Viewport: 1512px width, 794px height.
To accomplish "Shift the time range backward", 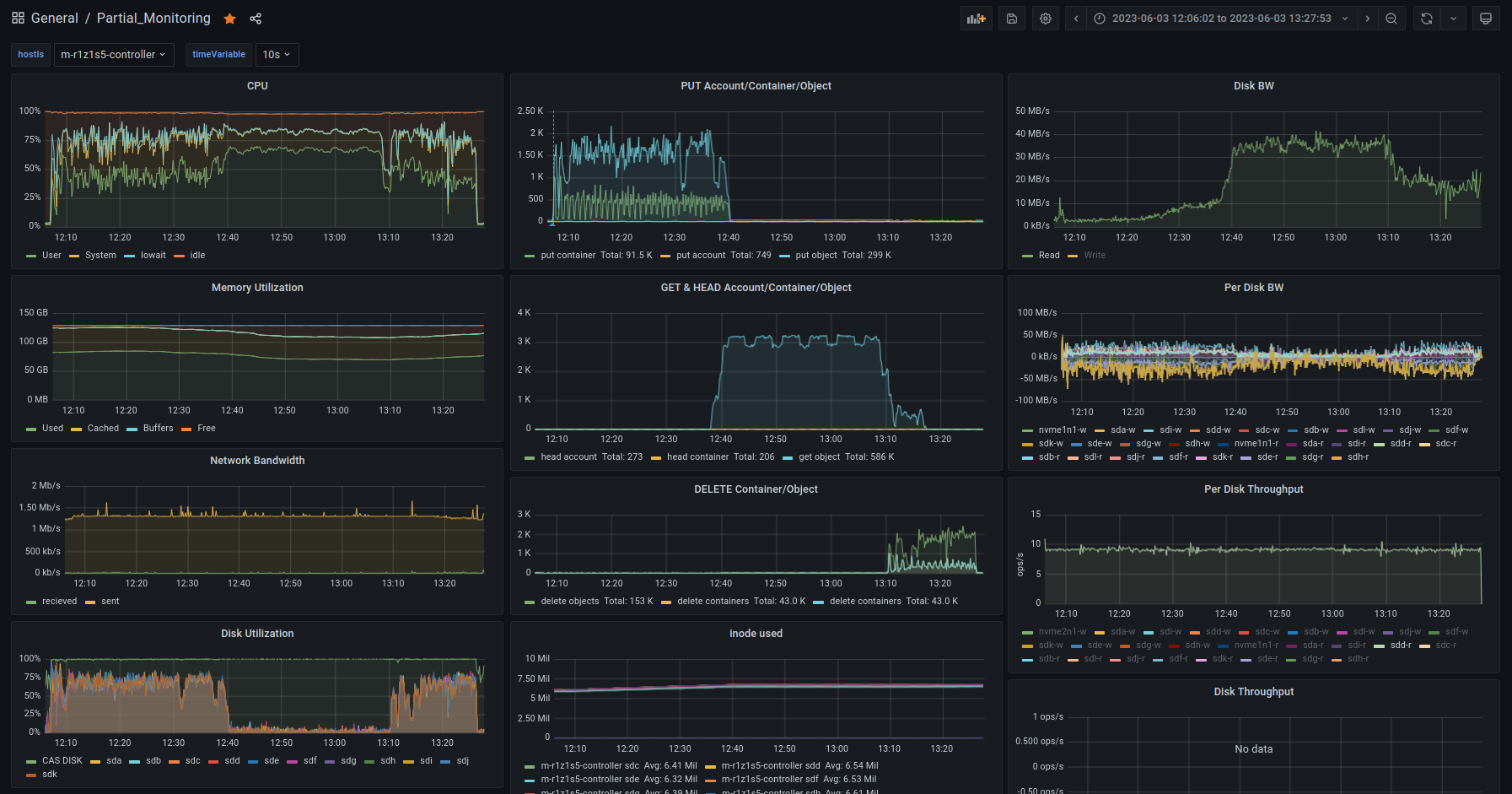I will [x=1076, y=19].
